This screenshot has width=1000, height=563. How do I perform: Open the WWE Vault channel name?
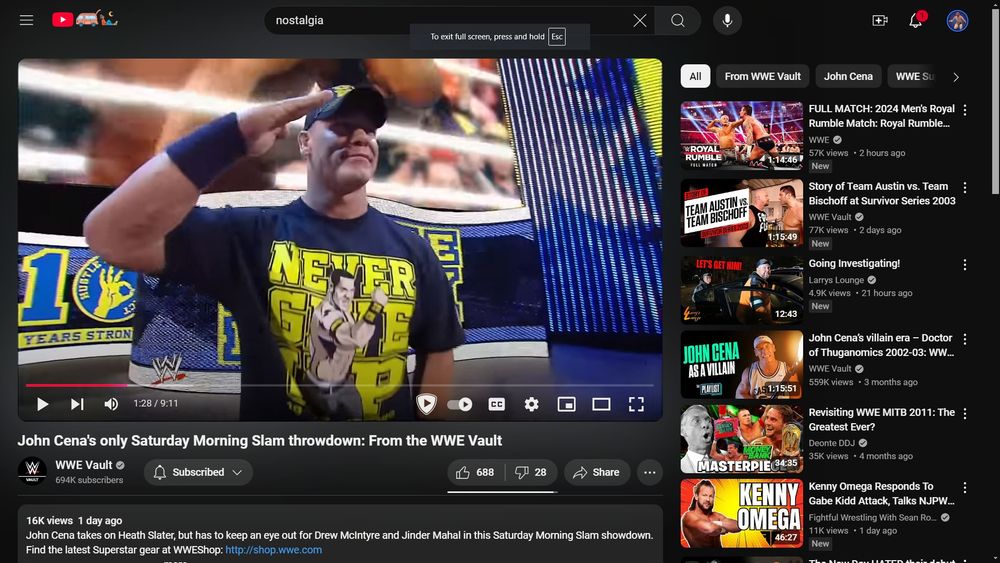coord(84,465)
